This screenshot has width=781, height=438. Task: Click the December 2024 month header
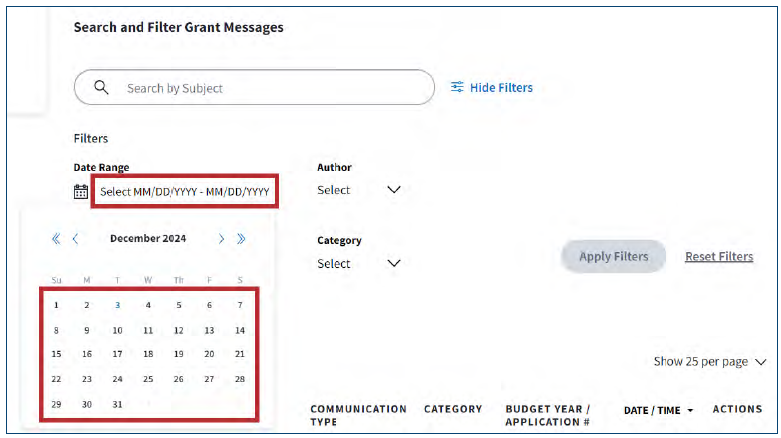click(148, 239)
